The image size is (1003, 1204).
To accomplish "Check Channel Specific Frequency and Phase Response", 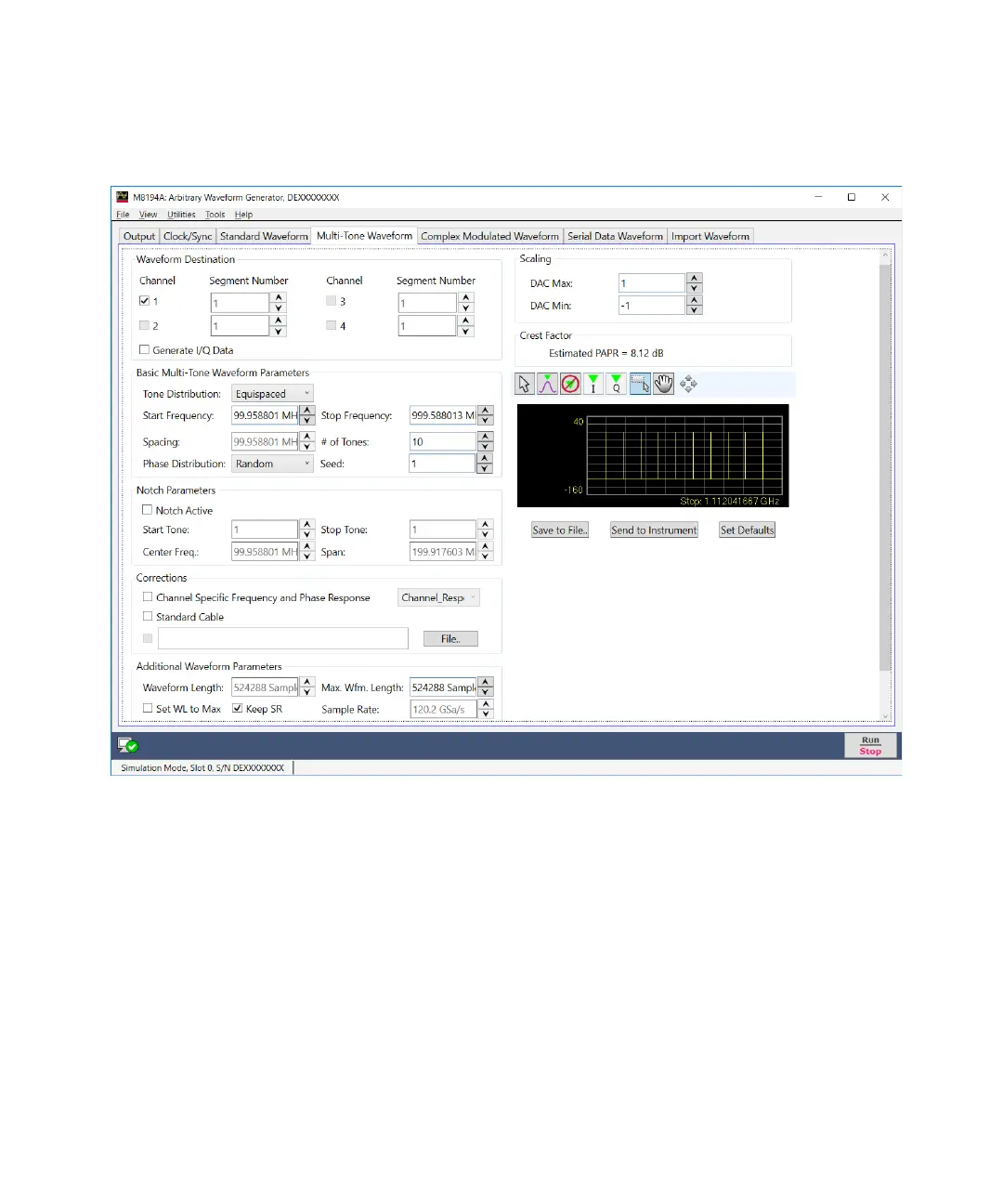I will pyautogui.click(x=148, y=597).
